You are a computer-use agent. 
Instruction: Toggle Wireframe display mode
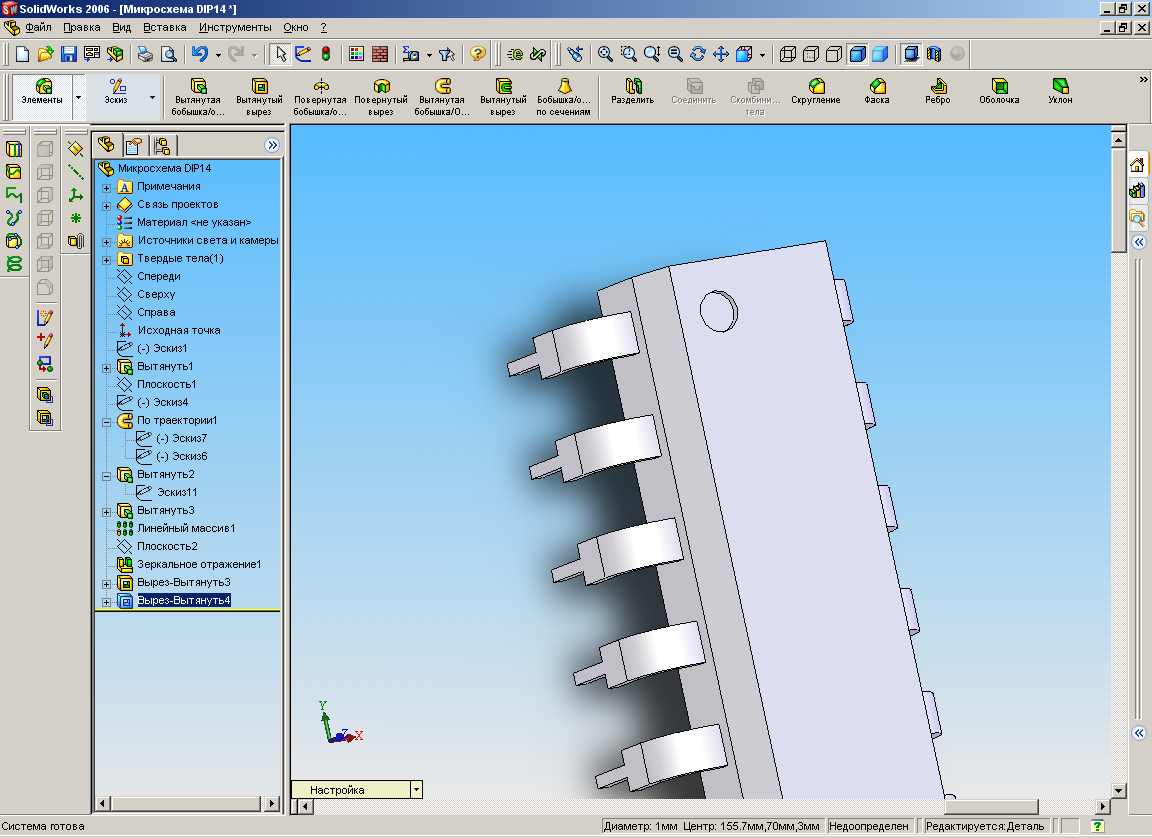tap(788, 54)
